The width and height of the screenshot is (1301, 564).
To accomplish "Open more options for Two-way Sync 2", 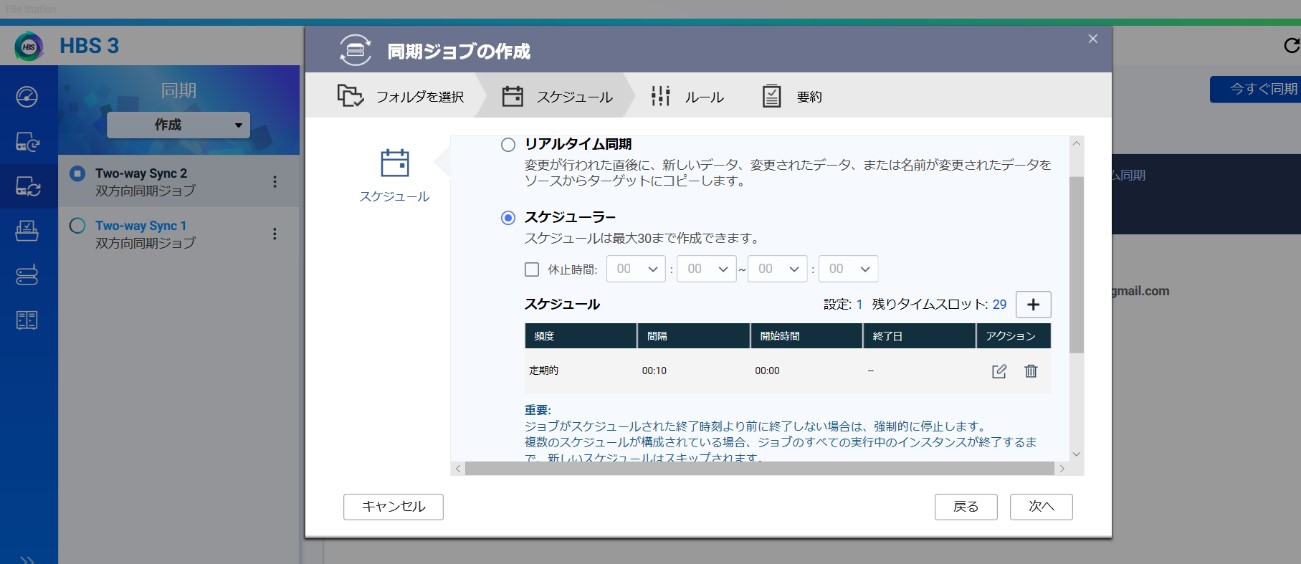I will pos(275,181).
